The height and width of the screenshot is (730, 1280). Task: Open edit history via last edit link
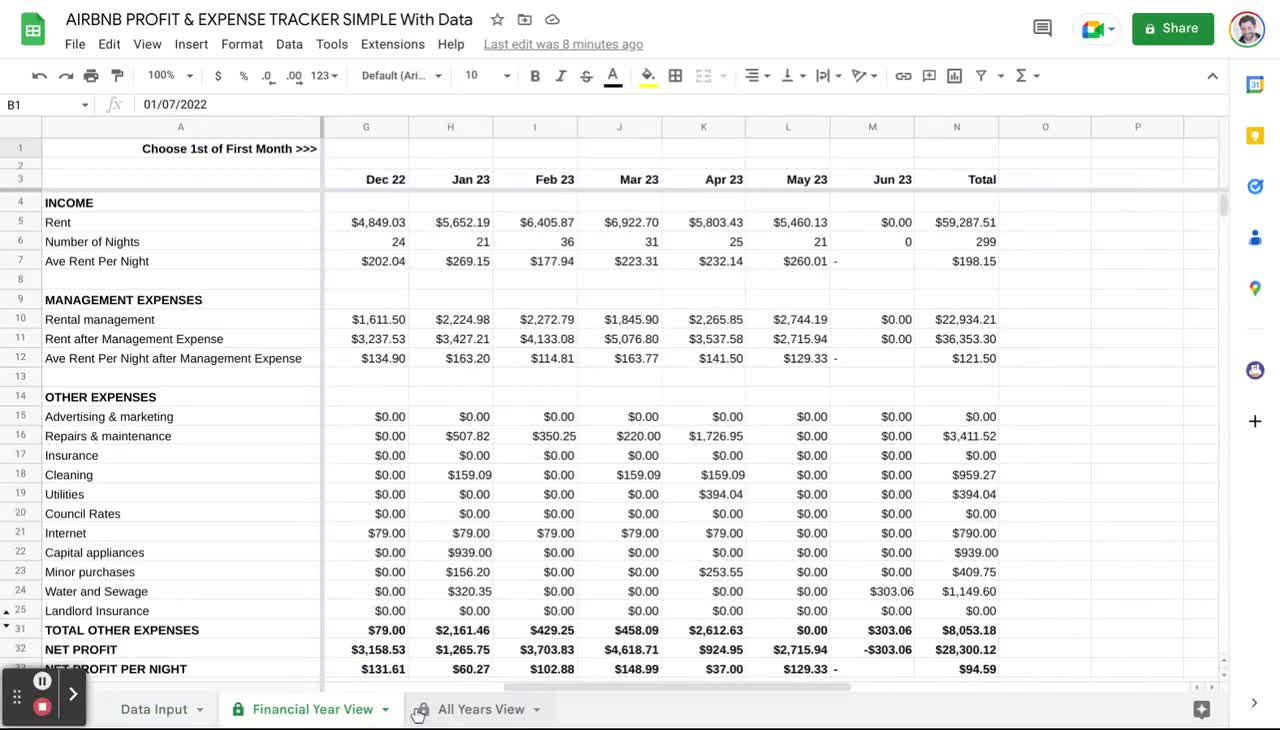click(x=563, y=44)
